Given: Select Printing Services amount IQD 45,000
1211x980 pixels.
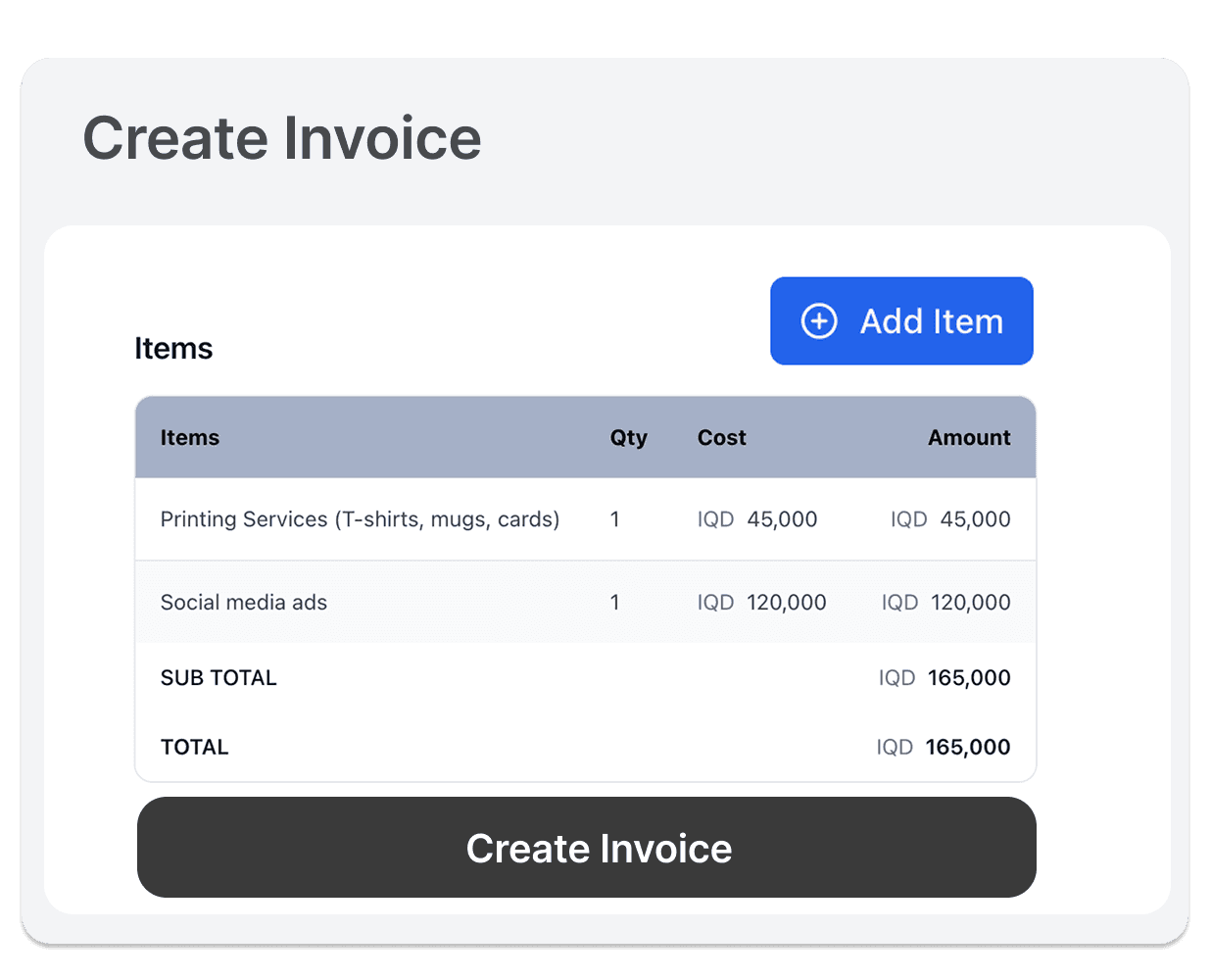Looking at the screenshot, I should pyautogui.click(x=950, y=519).
